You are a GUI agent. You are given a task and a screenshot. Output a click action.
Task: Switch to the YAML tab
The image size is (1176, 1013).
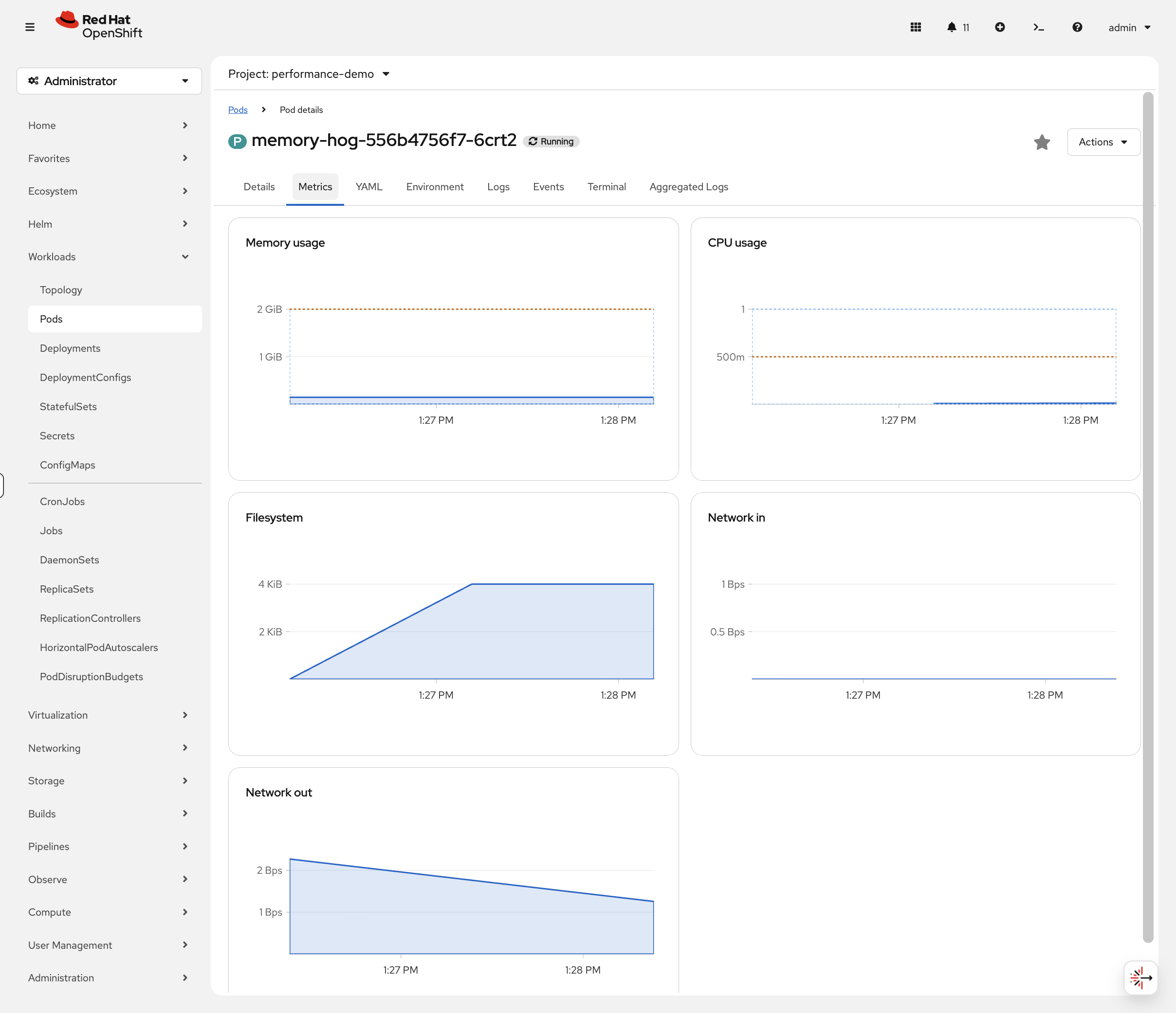click(x=368, y=187)
